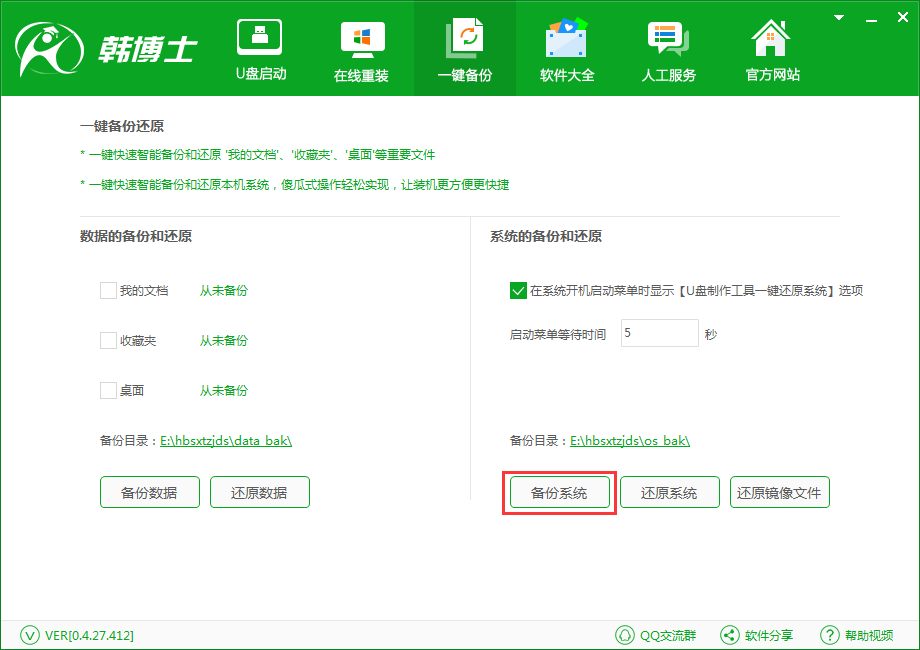Switch to the 软件大全 tab
Screen dimensions: 920x650
[566, 48]
